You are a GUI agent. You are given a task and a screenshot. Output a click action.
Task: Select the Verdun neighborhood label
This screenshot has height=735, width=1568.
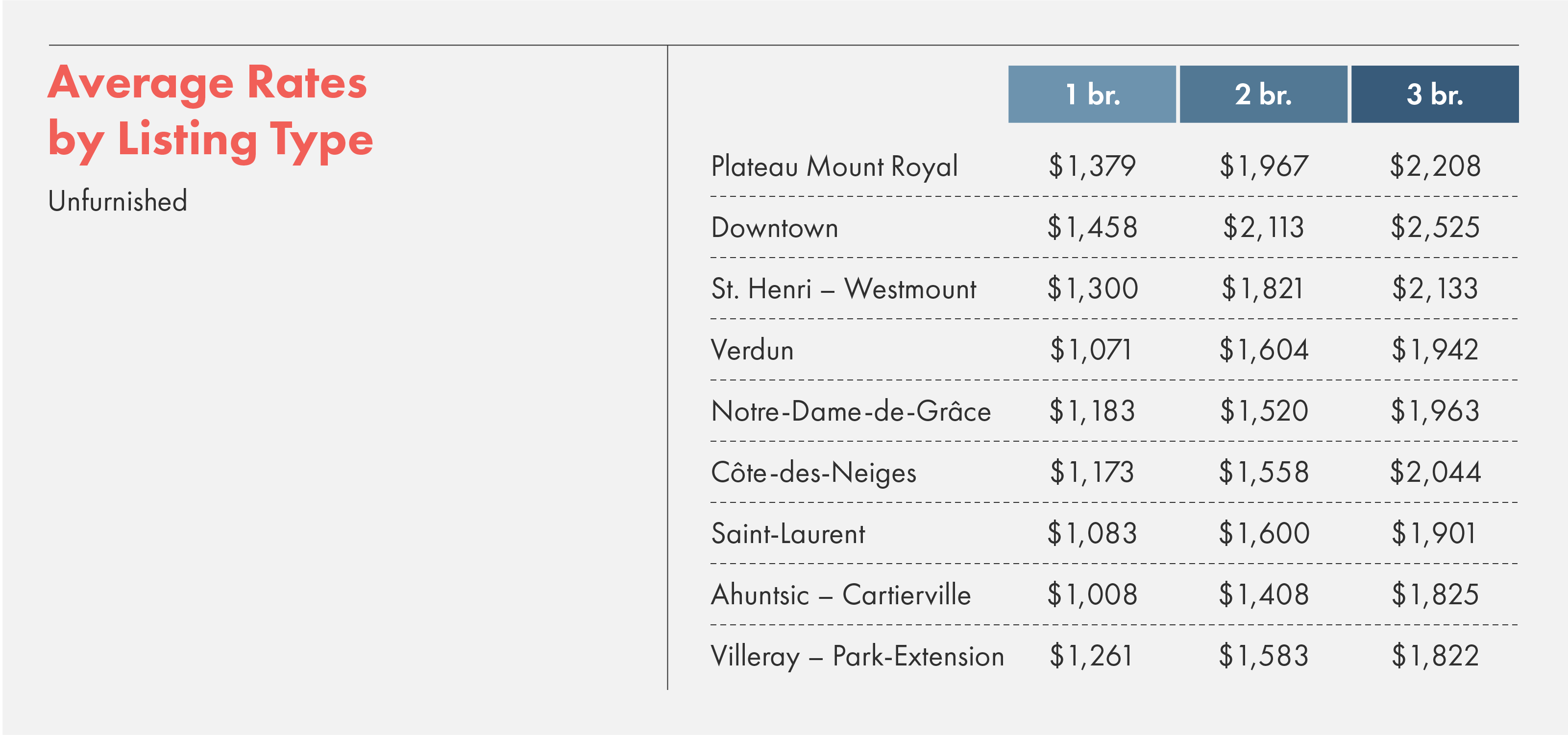coord(752,350)
